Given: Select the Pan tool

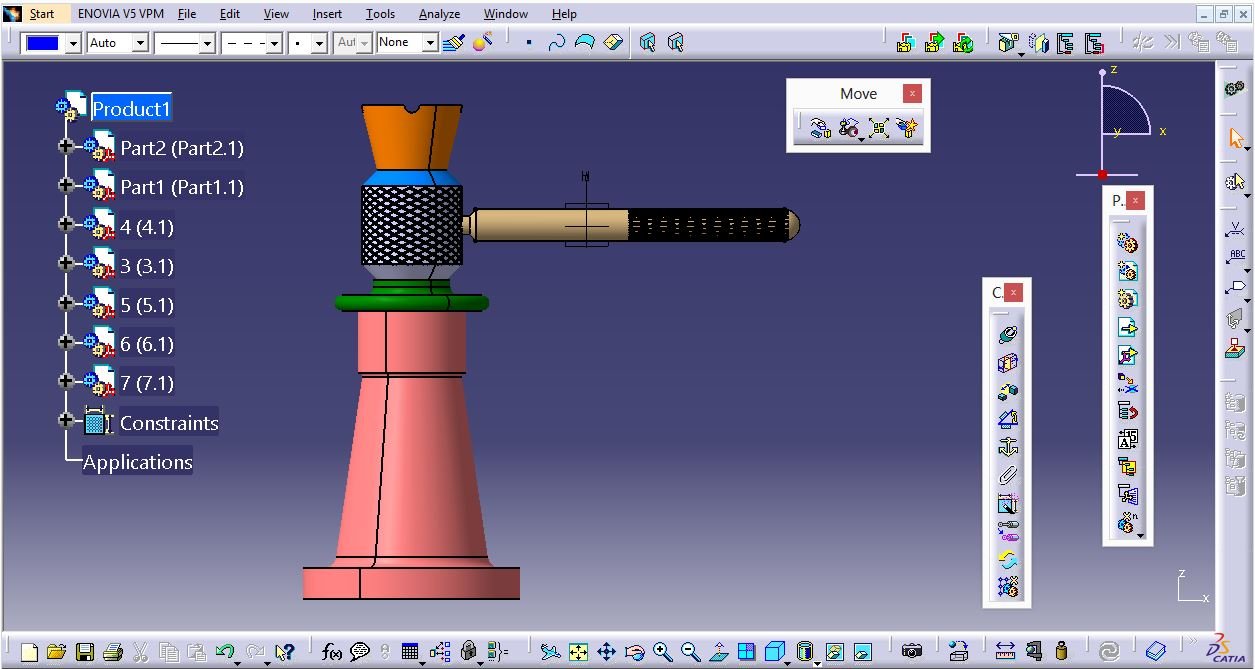Looking at the screenshot, I should [x=606, y=652].
